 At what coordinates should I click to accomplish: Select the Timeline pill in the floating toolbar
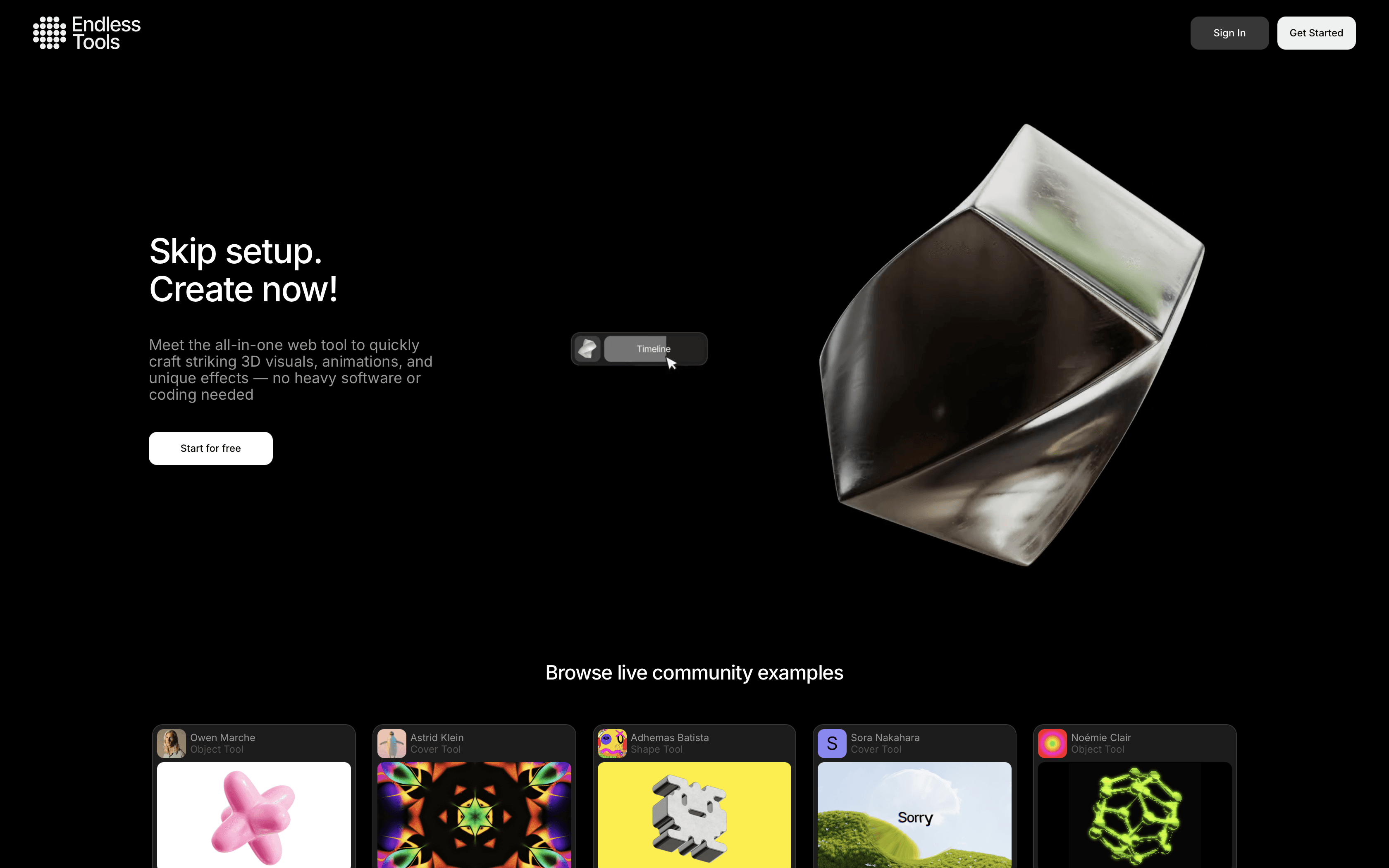coord(654,349)
